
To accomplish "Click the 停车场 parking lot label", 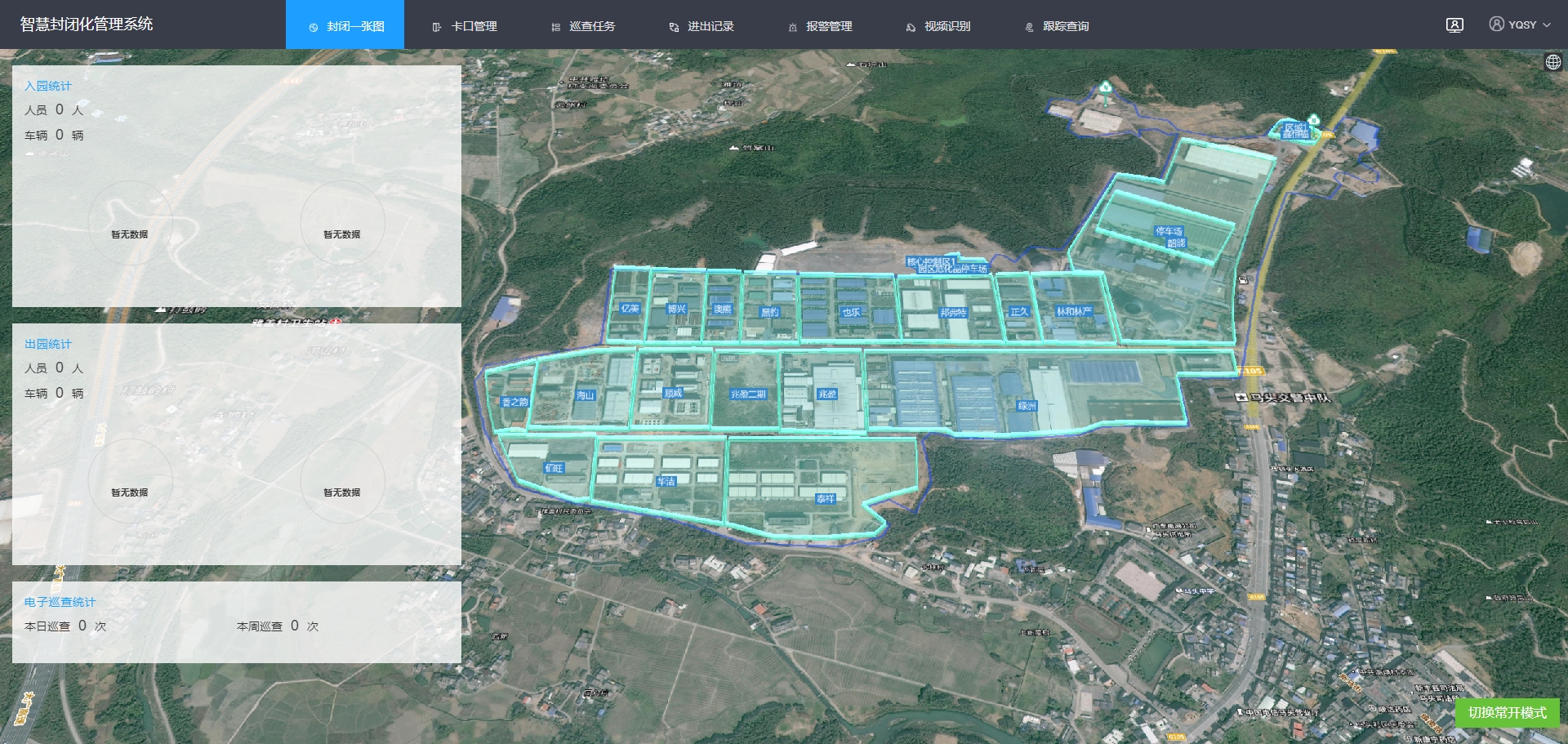I will pos(1168,232).
